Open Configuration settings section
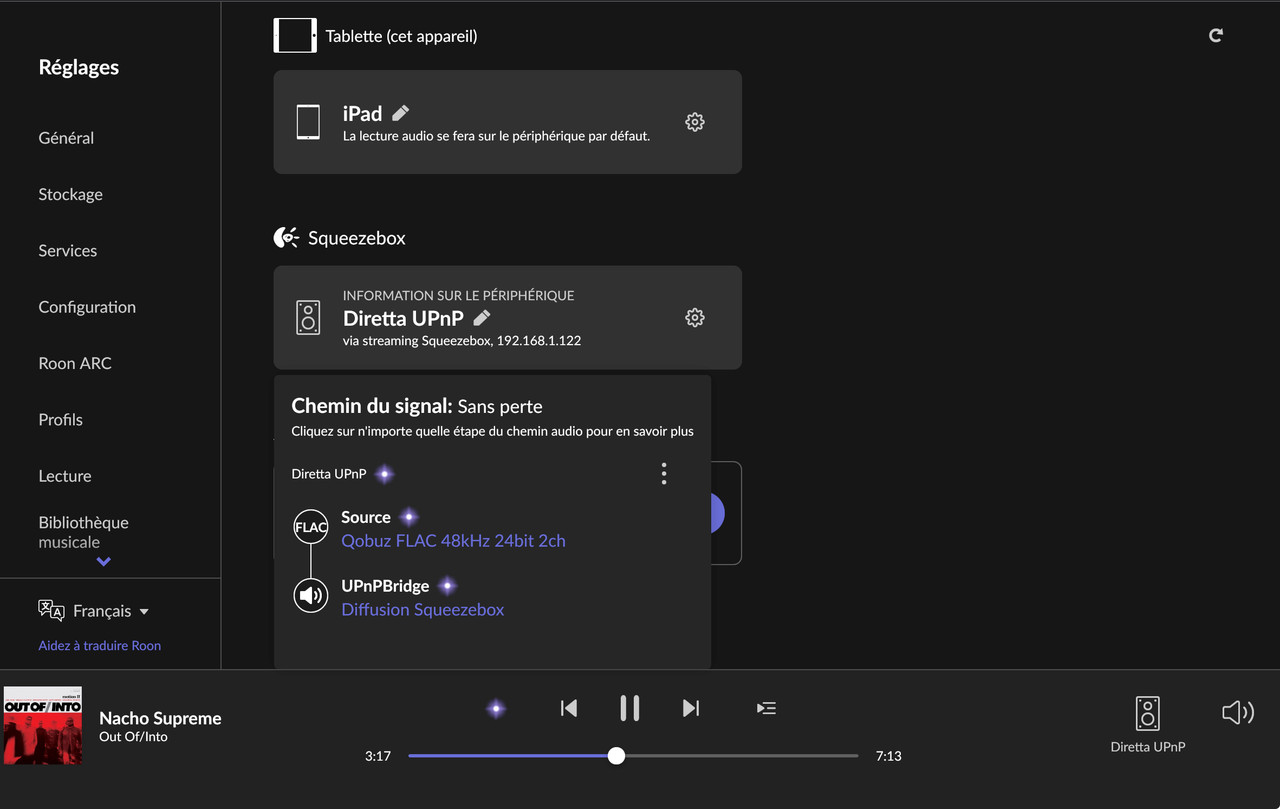Screen dimensions: 1280x809 (x=87, y=307)
